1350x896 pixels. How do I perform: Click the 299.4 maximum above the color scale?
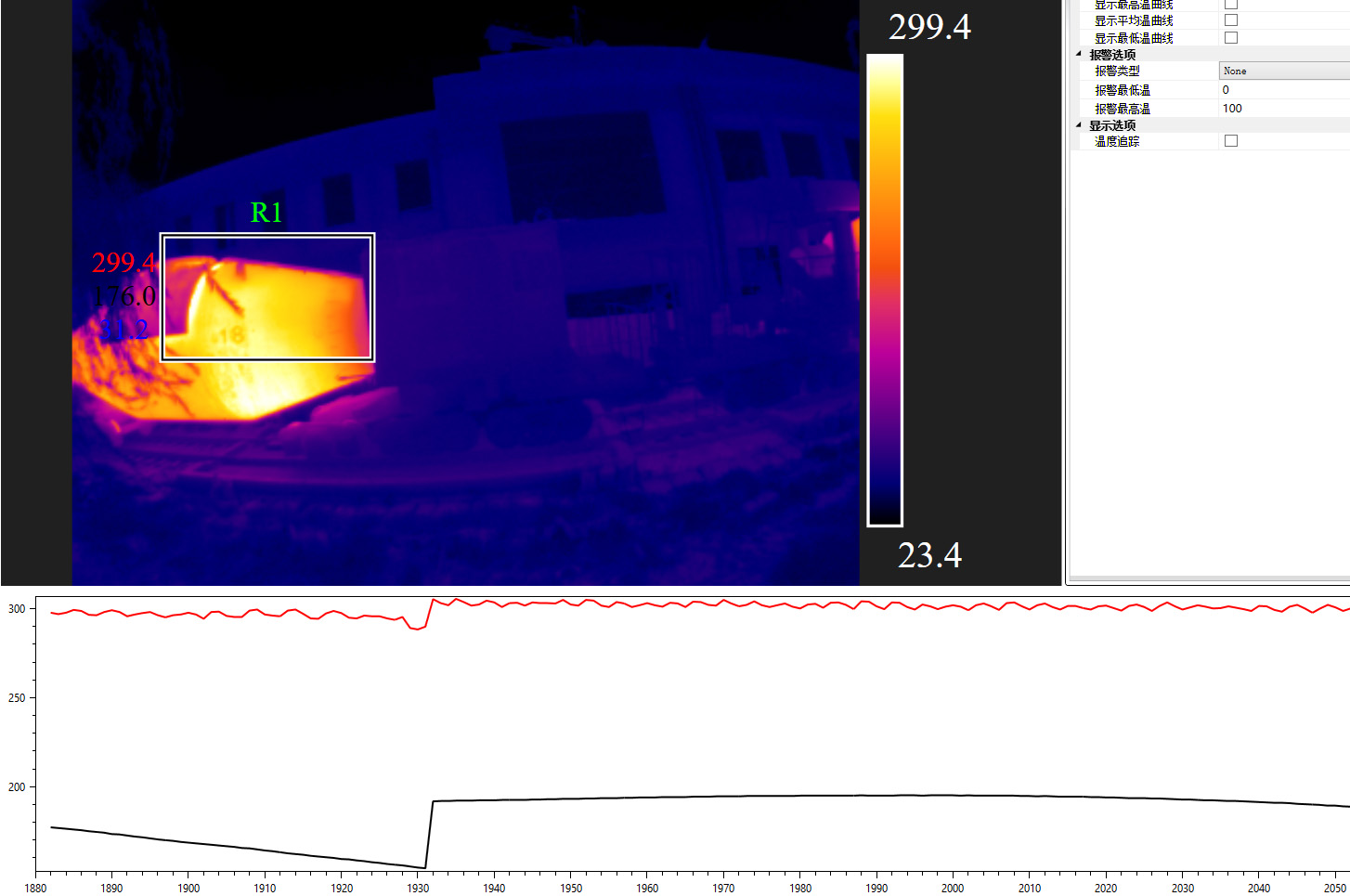pyautogui.click(x=928, y=27)
